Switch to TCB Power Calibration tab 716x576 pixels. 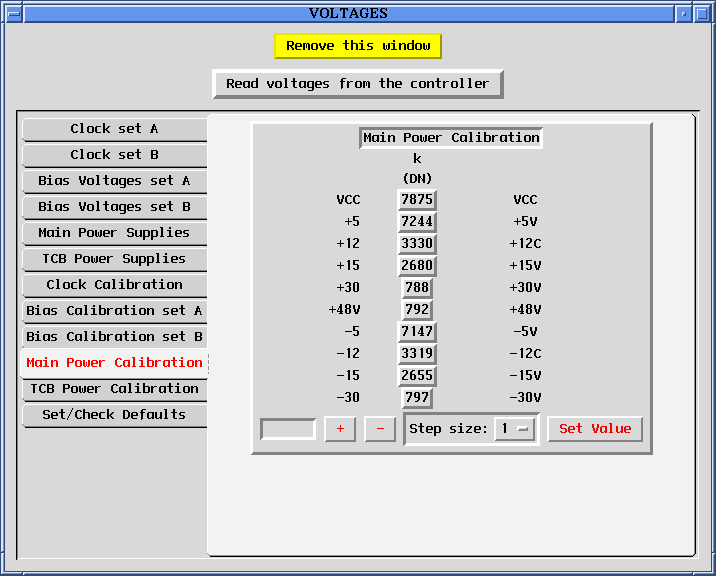point(114,389)
